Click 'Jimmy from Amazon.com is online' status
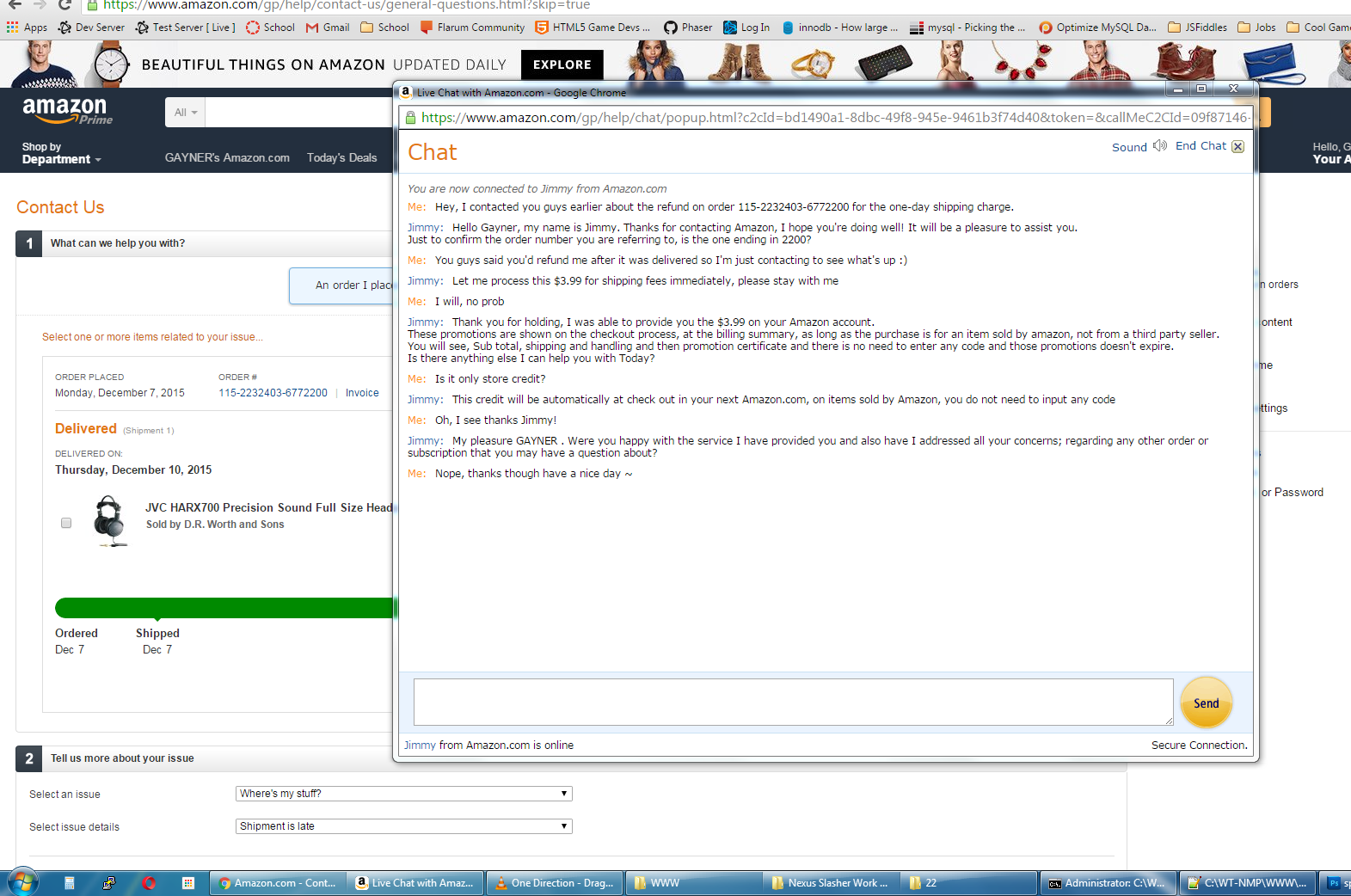The width and height of the screenshot is (1351, 896). click(488, 746)
